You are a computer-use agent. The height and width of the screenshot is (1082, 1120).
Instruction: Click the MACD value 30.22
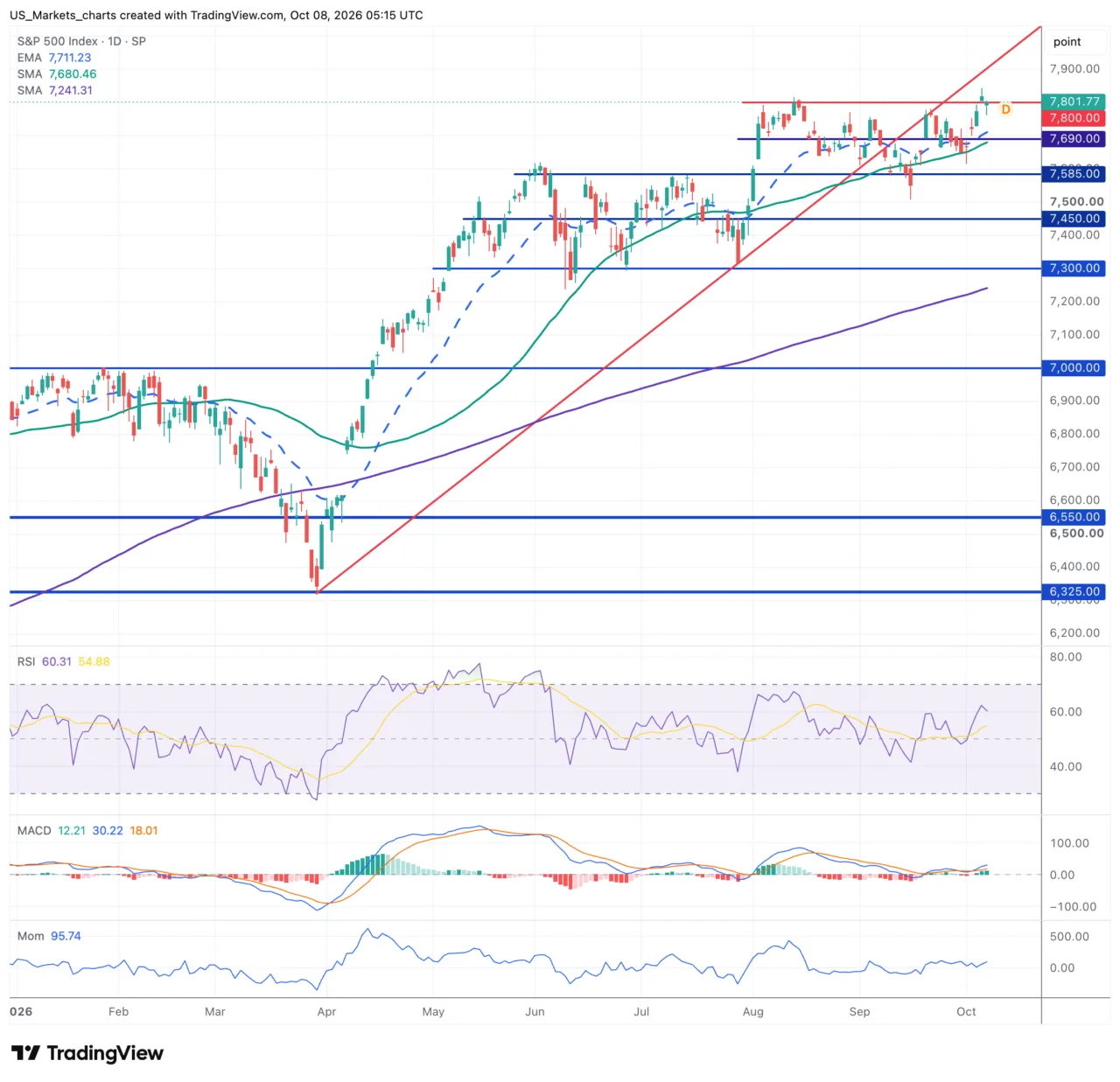coord(108,831)
